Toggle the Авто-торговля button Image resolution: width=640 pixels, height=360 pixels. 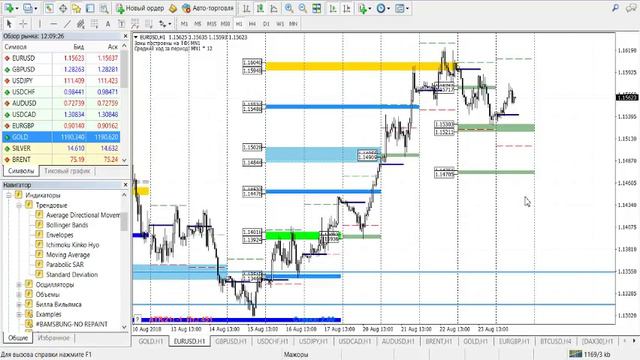208,8
